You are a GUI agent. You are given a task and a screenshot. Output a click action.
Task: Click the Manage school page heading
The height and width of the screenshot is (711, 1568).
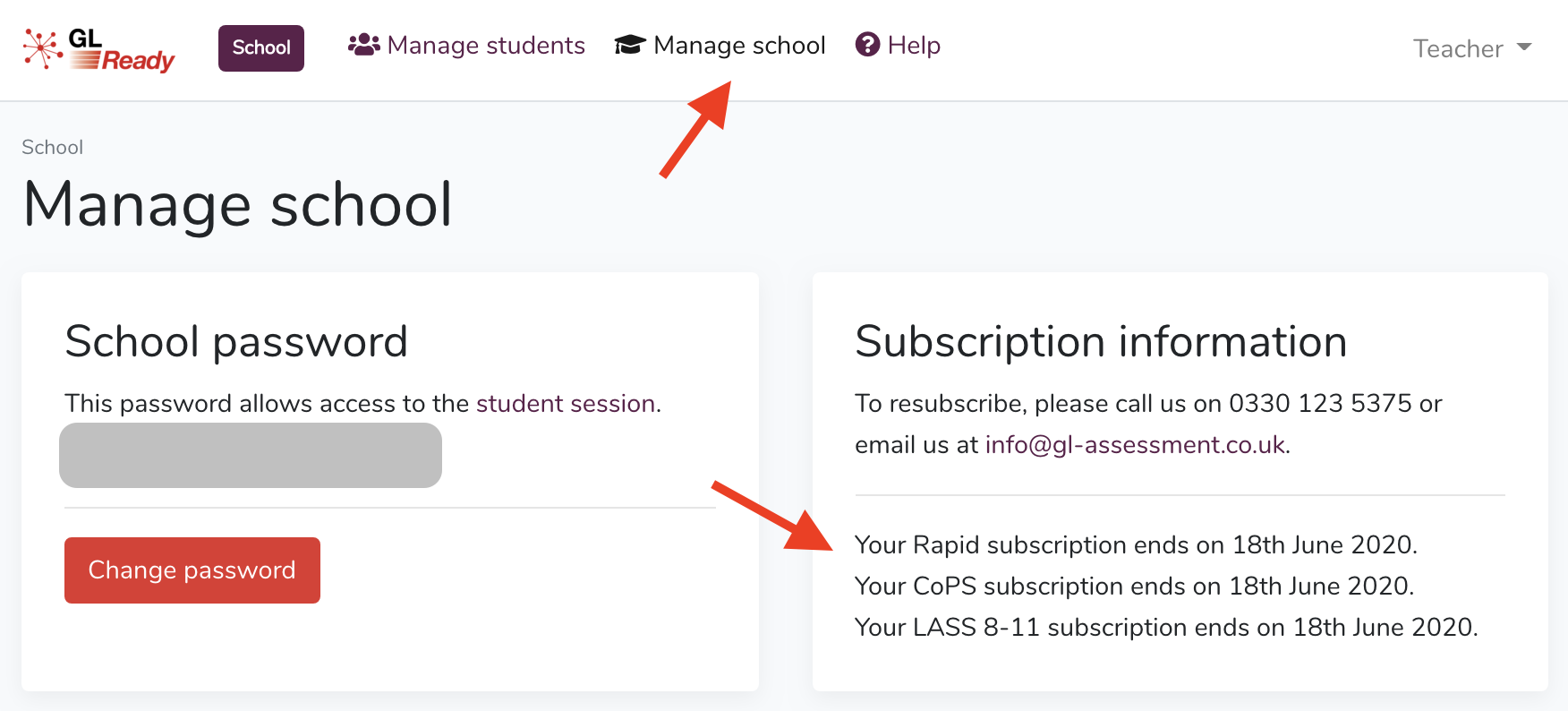coord(238,205)
